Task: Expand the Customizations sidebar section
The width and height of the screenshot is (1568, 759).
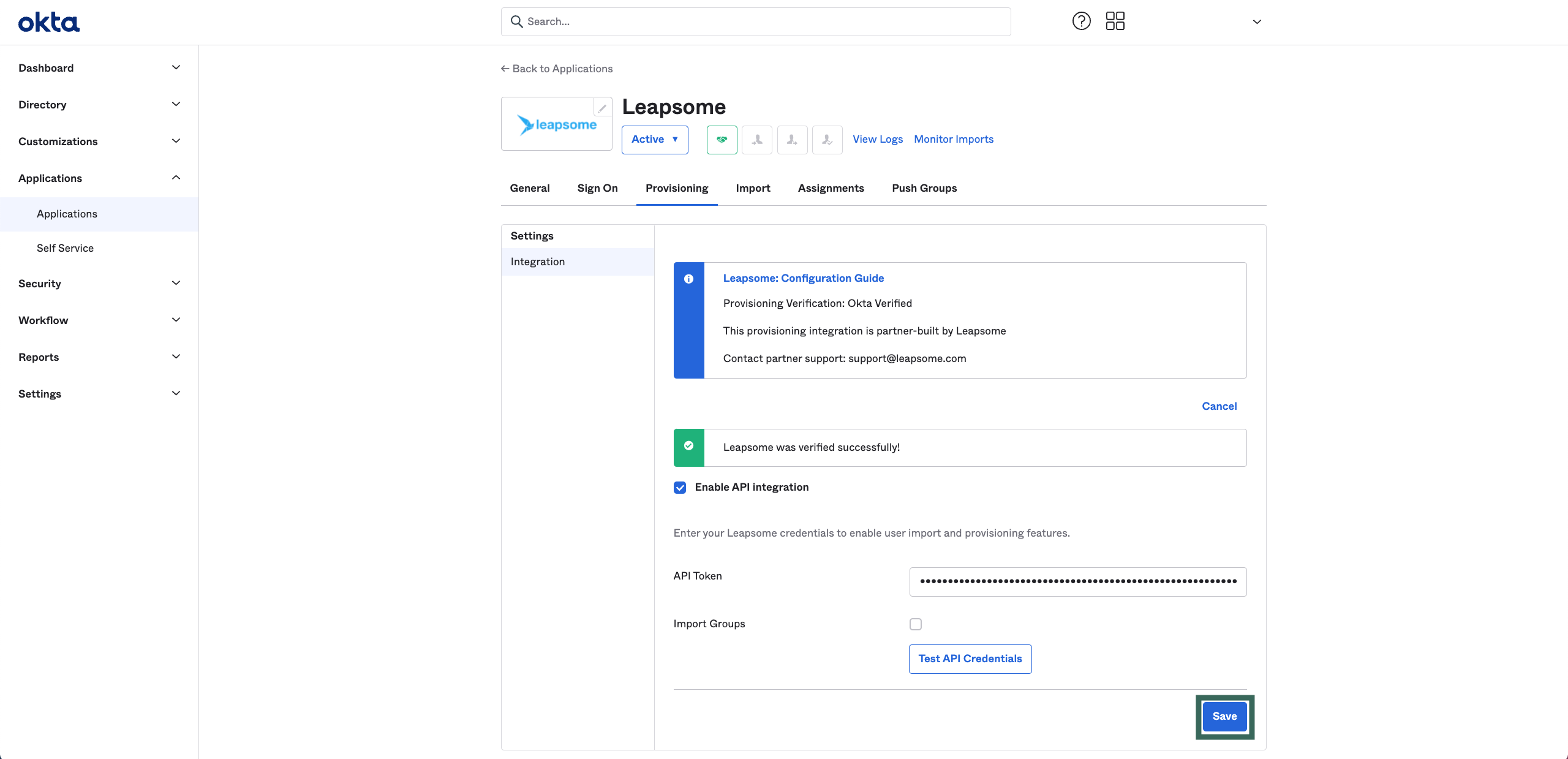Action: click(99, 142)
